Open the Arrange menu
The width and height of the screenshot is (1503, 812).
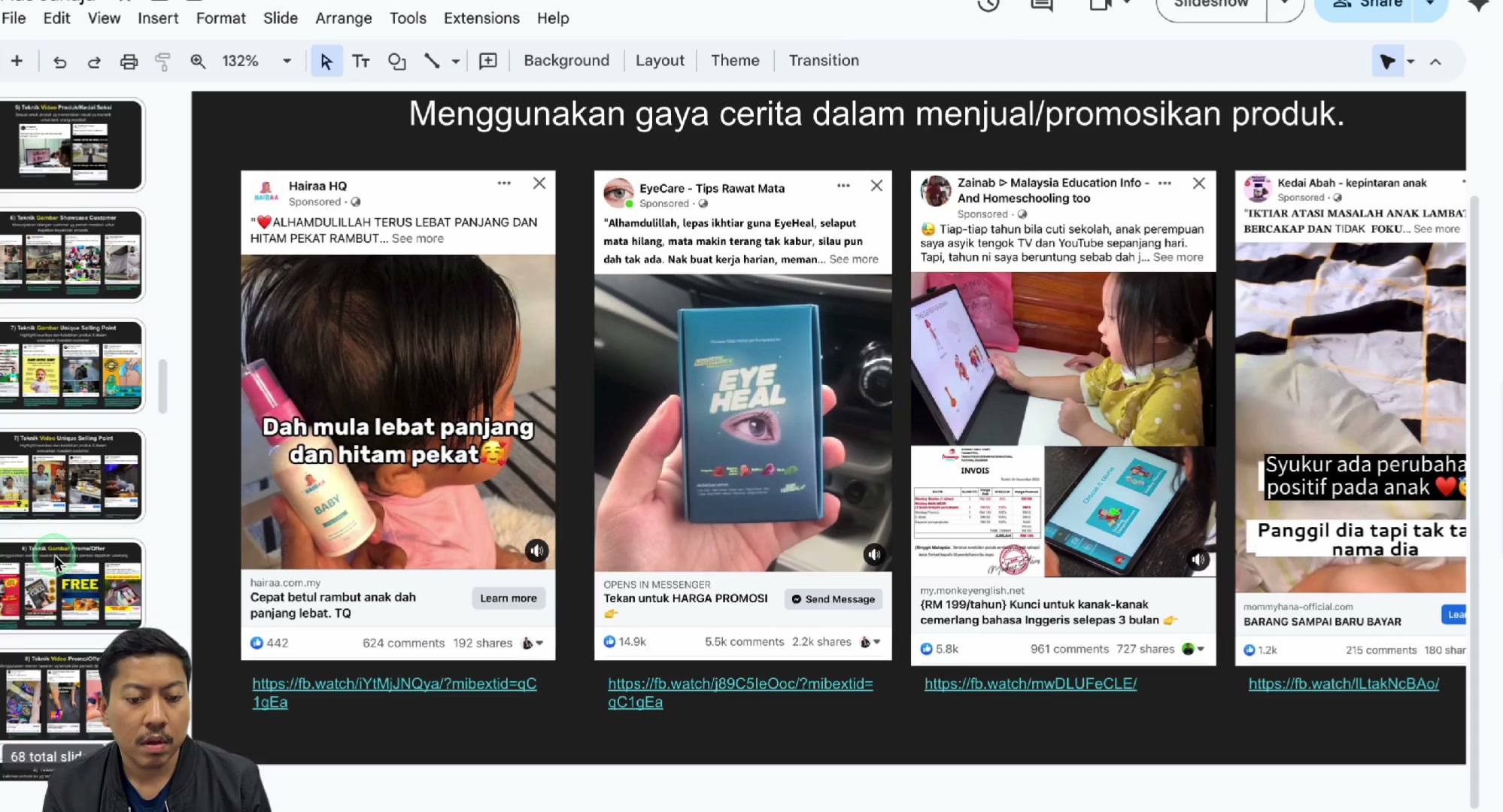coord(343,18)
